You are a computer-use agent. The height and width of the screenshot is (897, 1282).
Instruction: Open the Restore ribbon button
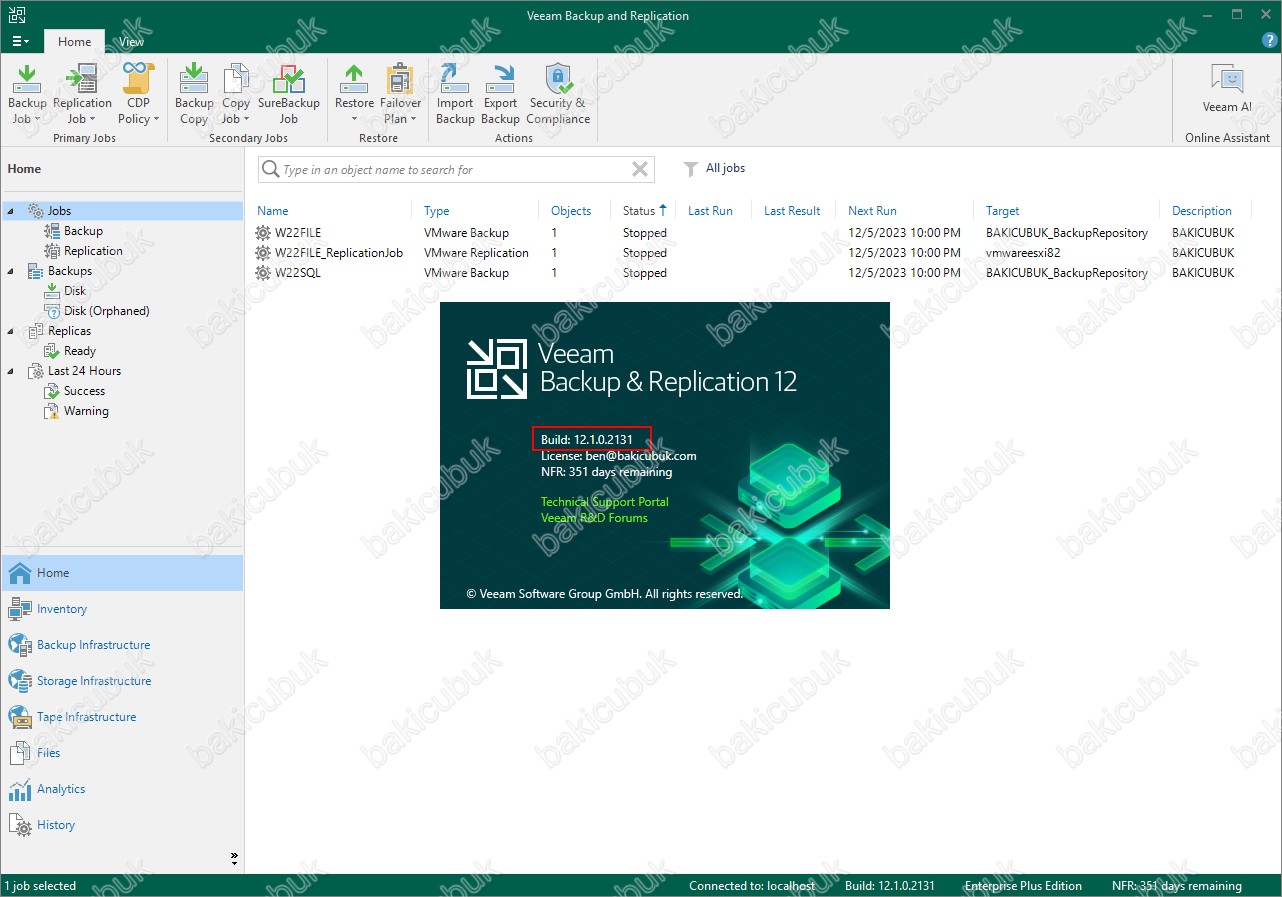pos(354,94)
